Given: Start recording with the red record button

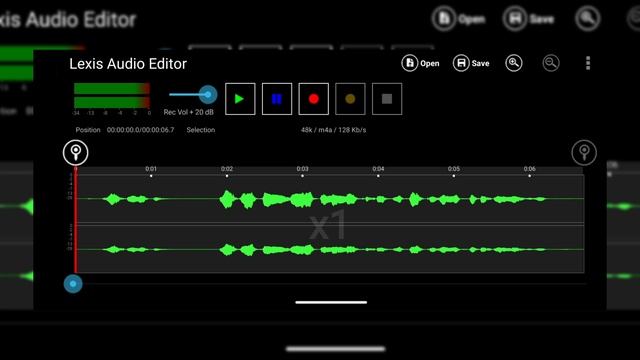Looking at the screenshot, I should click(x=313, y=99).
